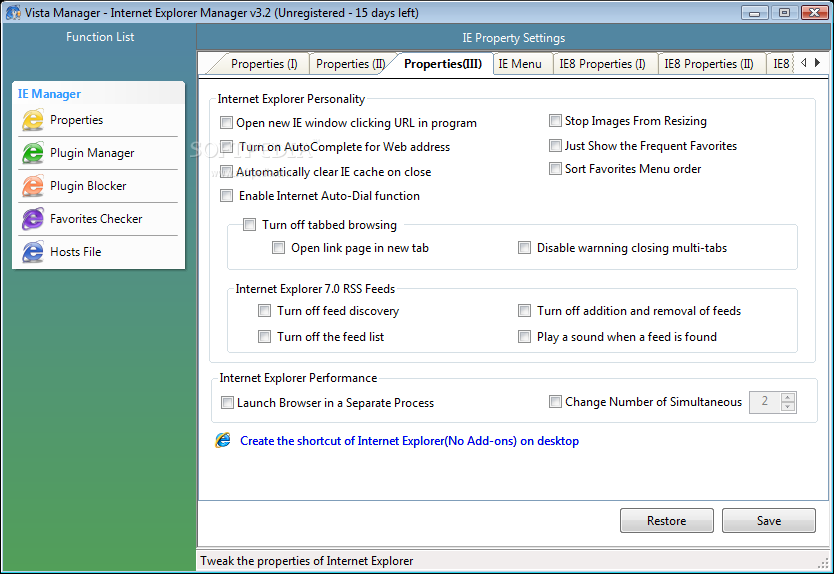Viewport: 834px width, 574px height.
Task: Enable Change Number of Simultaneous checkbox
Action: tap(555, 402)
